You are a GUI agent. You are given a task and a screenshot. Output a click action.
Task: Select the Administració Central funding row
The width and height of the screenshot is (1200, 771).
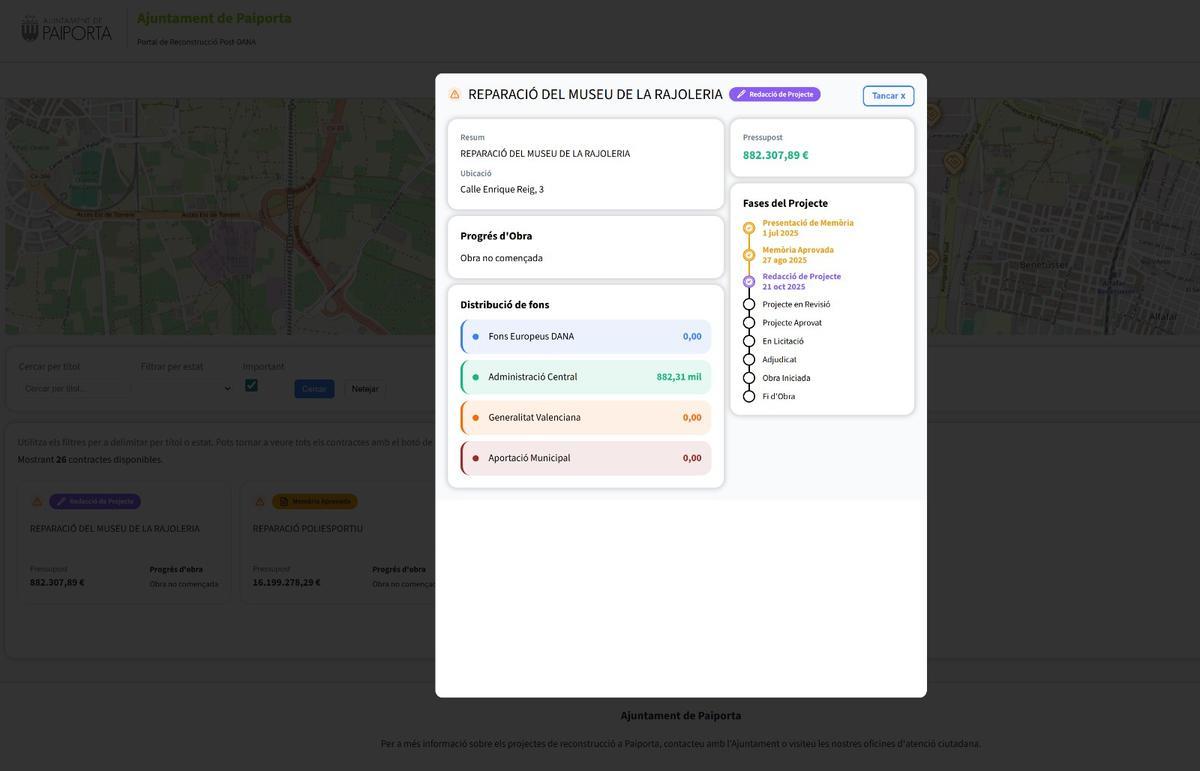point(586,377)
